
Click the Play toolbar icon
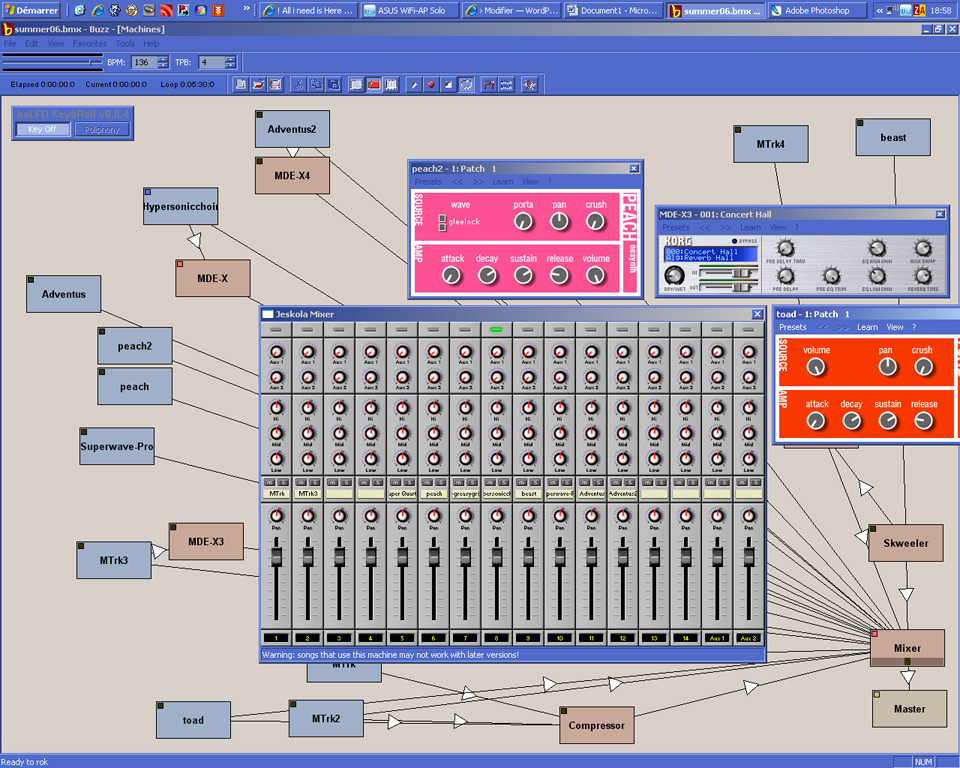click(414, 85)
